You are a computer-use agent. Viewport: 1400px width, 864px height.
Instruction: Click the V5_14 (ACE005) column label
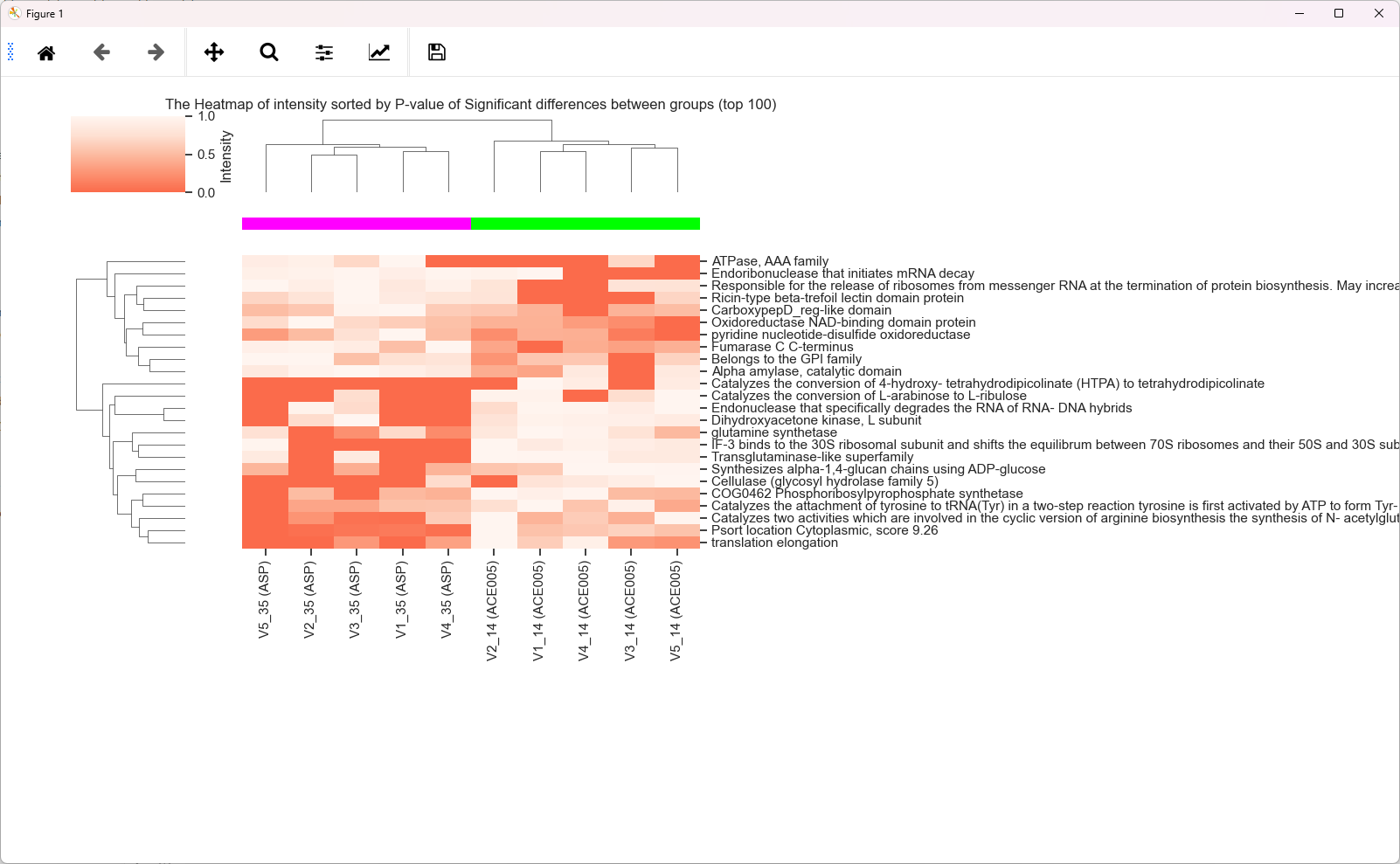[676, 611]
